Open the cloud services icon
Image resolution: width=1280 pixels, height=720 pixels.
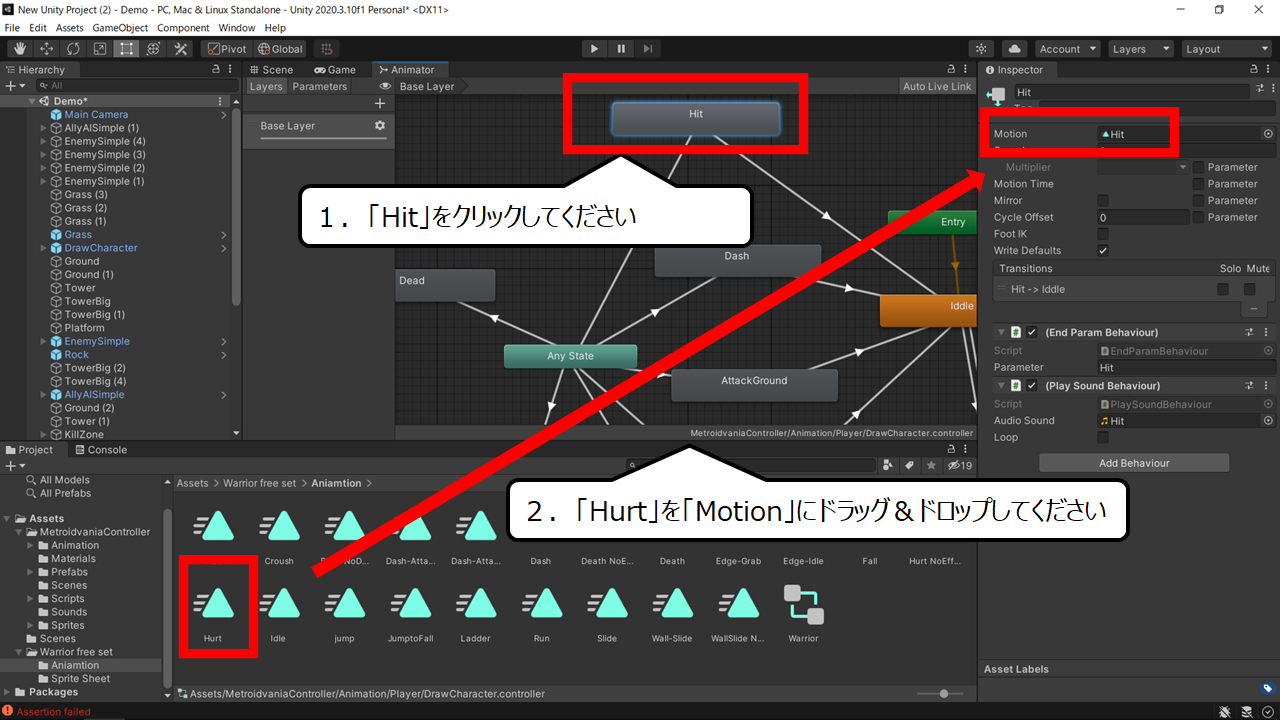1015,48
